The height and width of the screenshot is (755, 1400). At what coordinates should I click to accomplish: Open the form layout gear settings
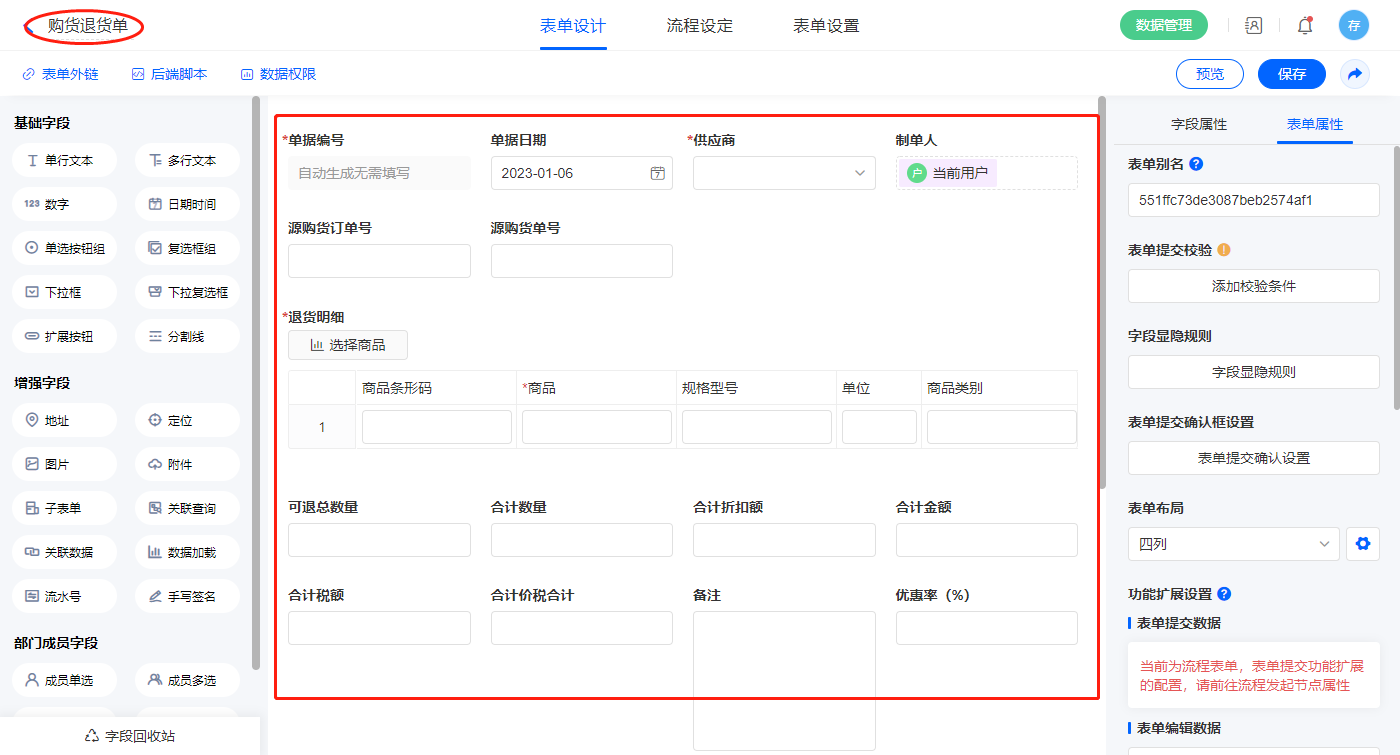[x=1361, y=544]
